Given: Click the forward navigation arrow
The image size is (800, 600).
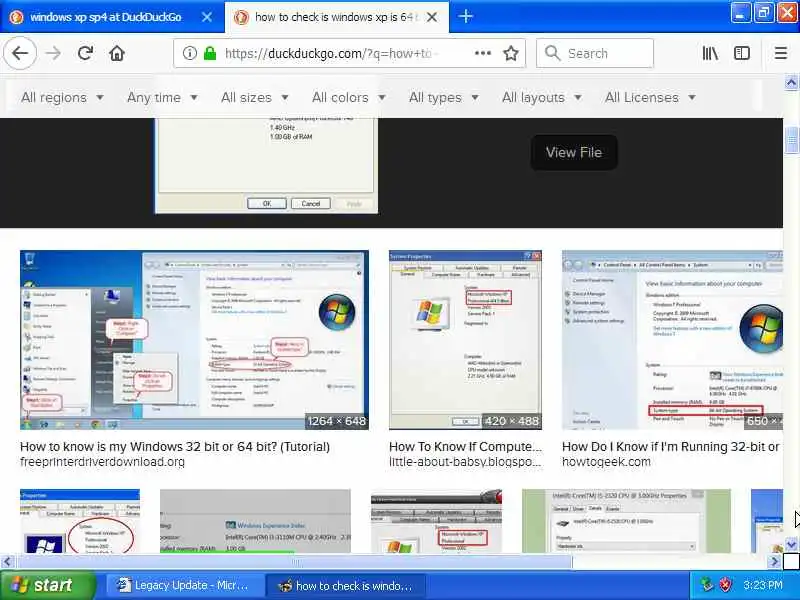Looking at the screenshot, I should [53, 53].
